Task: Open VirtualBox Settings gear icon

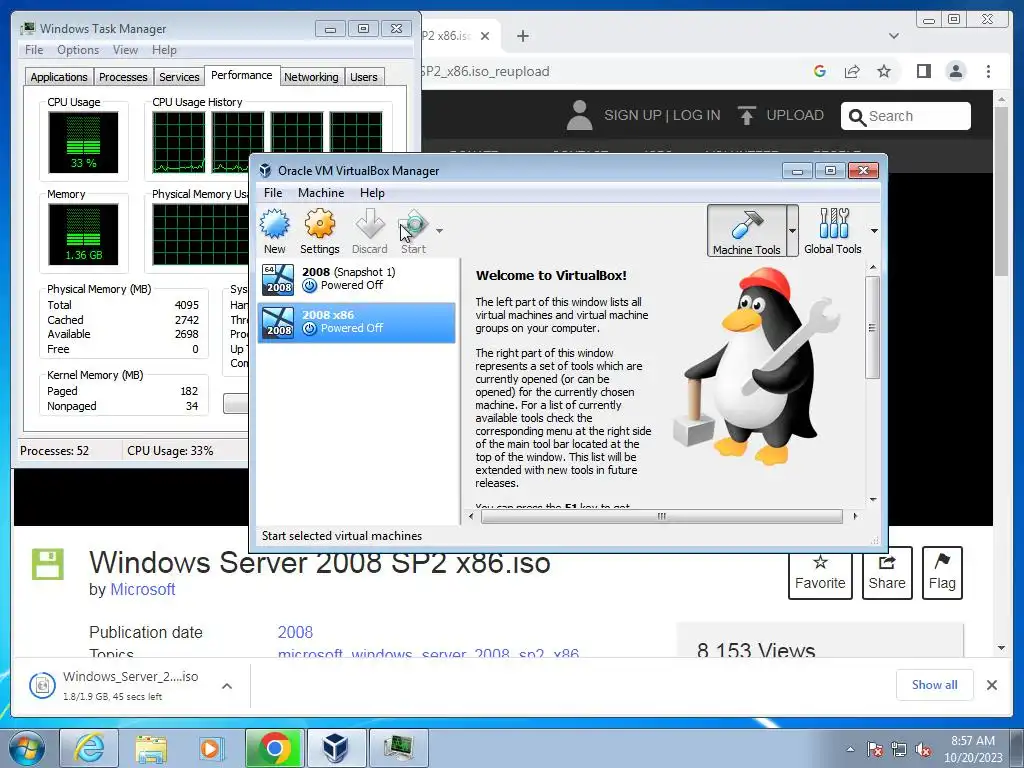Action: coord(319,231)
